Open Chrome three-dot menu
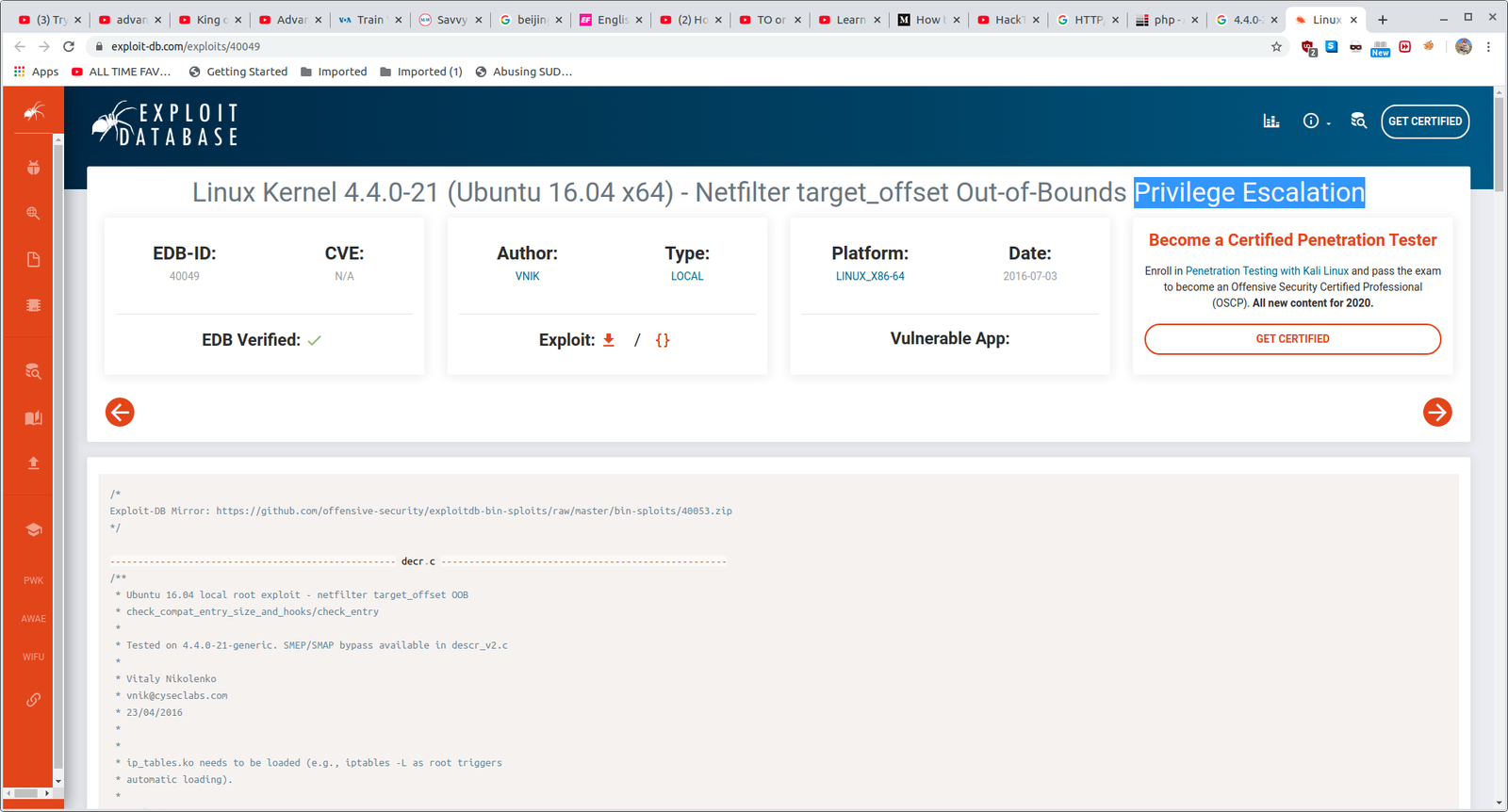1508x812 pixels. [x=1489, y=46]
